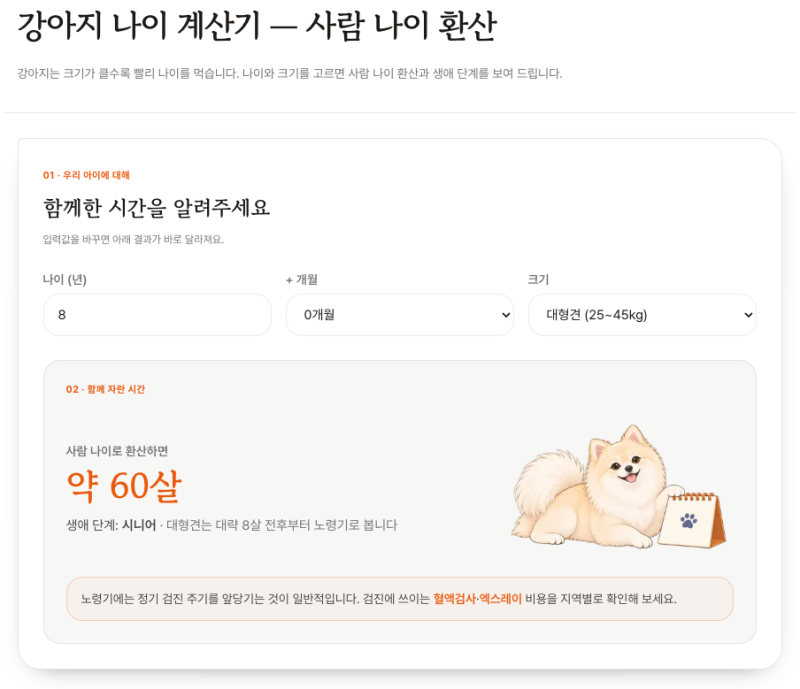Click the 노령기에는 정기 검진 notice text
The height and width of the screenshot is (689, 800).
(x=379, y=599)
